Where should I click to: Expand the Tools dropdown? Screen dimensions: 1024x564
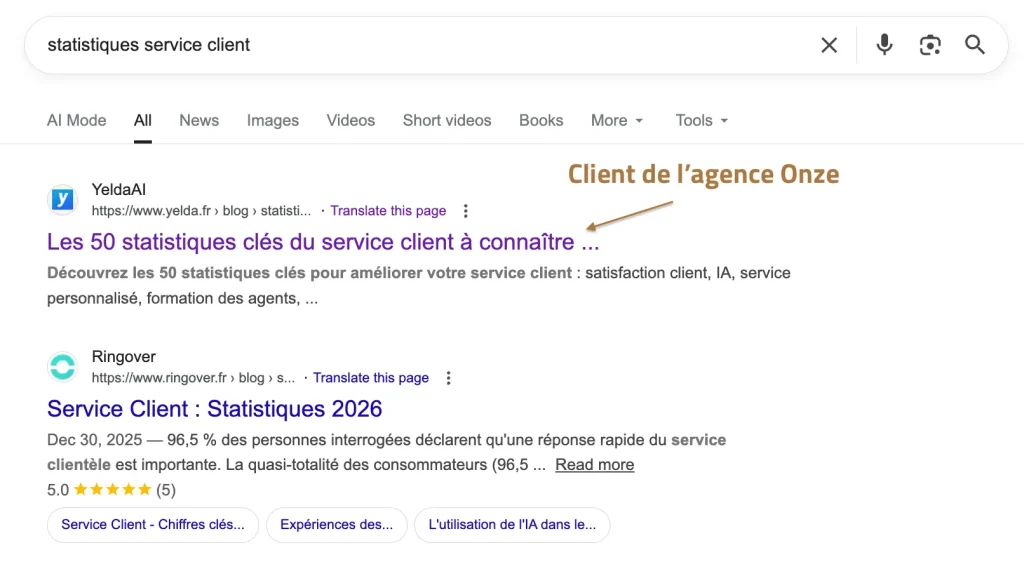[x=701, y=121]
